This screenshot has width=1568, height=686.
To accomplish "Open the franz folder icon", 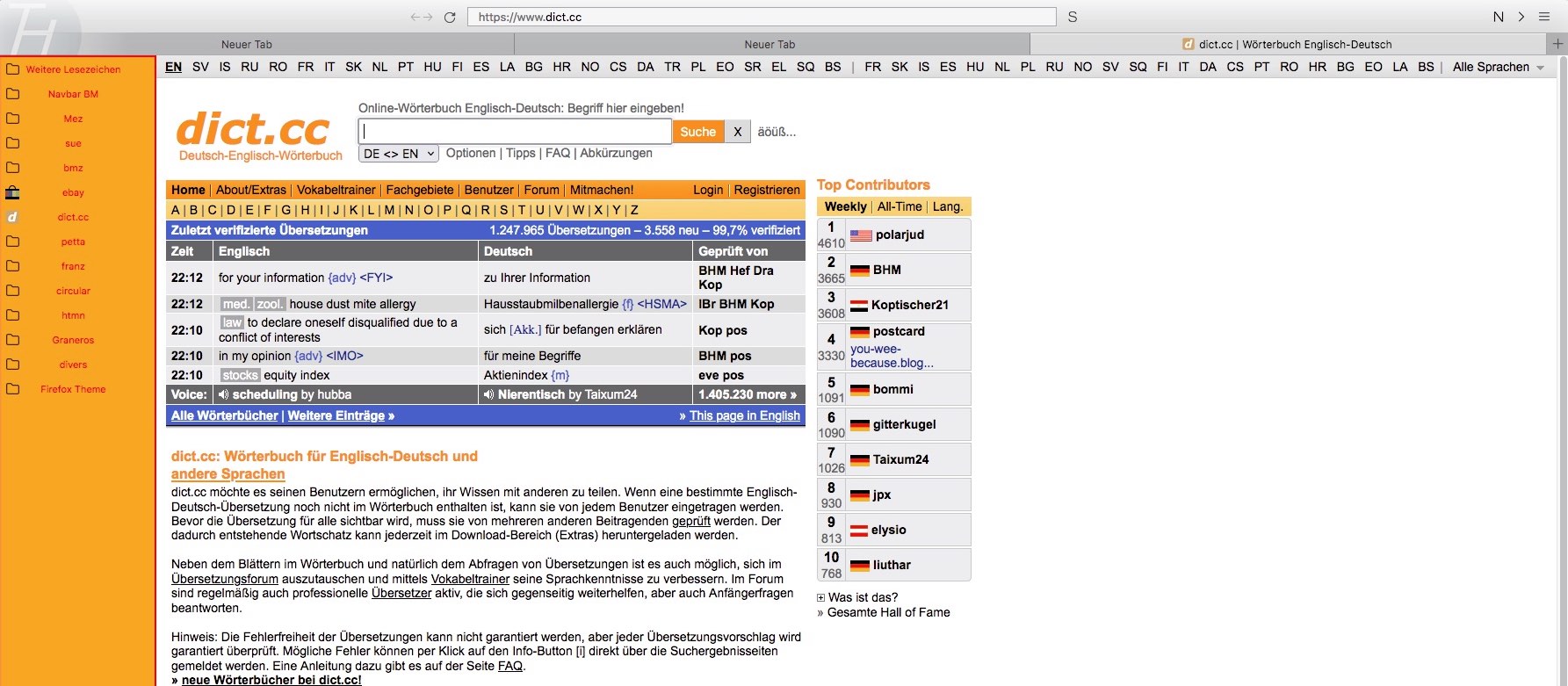I will click(x=12, y=266).
